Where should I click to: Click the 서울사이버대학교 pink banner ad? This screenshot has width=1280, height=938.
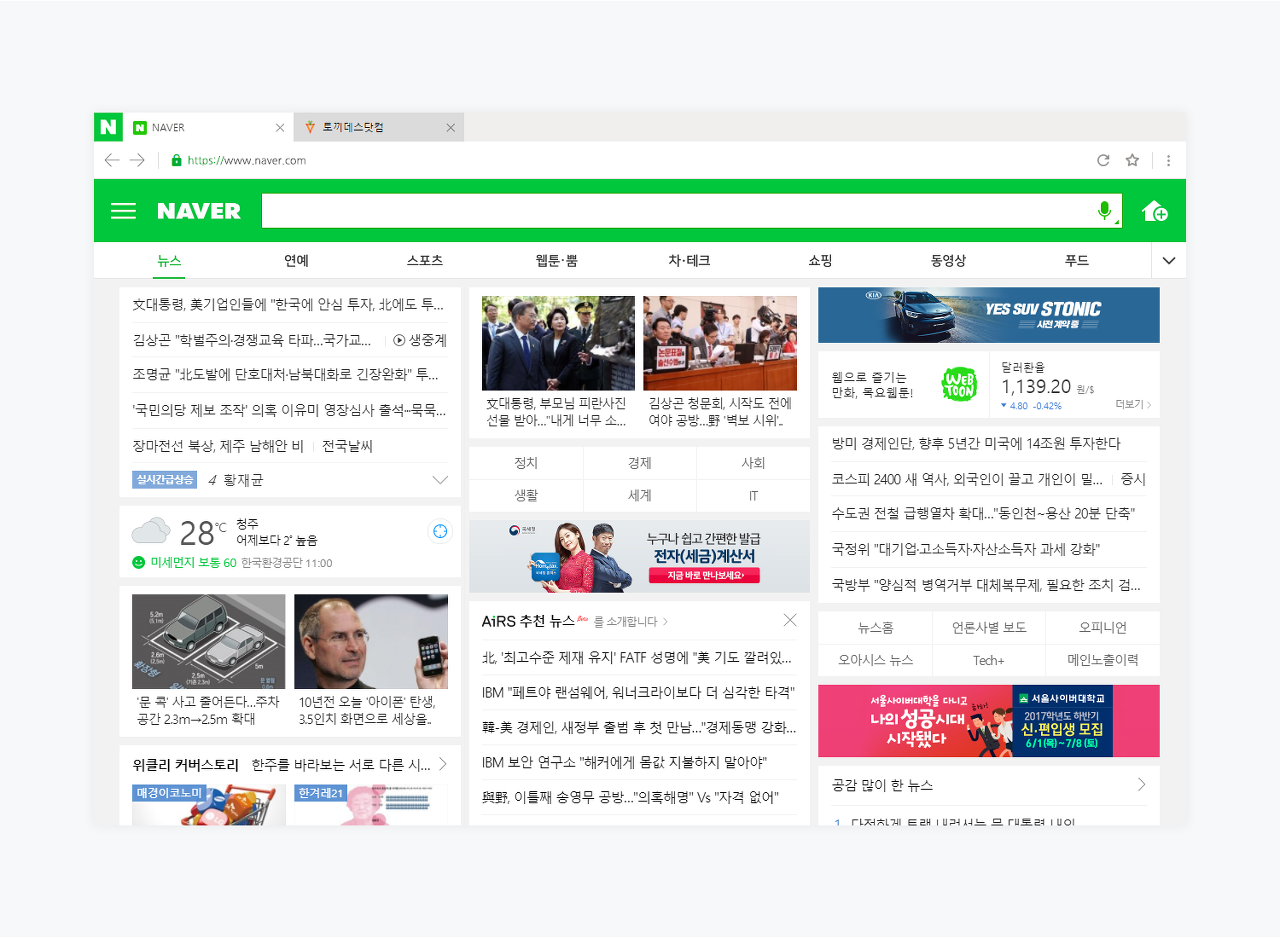[x=989, y=721]
